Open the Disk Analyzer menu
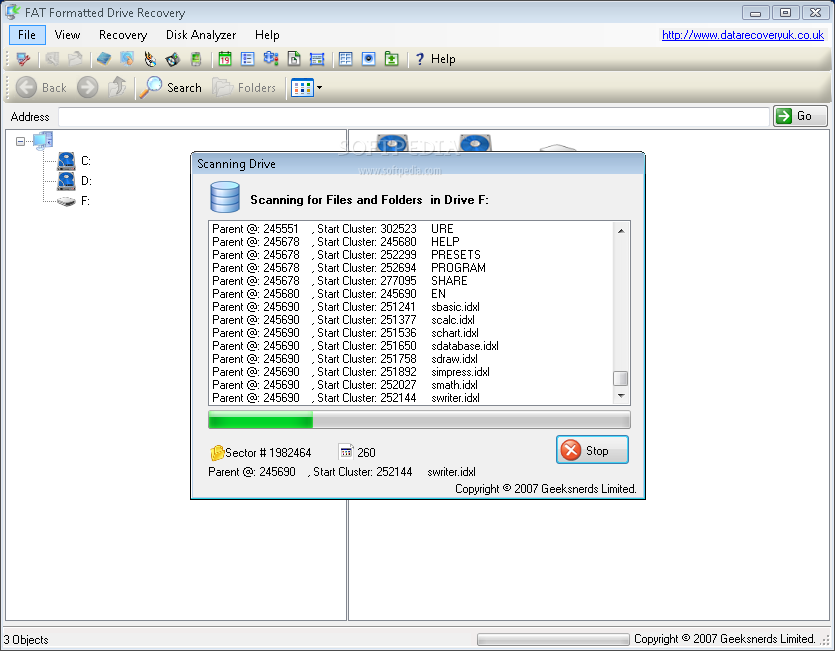 point(201,35)
